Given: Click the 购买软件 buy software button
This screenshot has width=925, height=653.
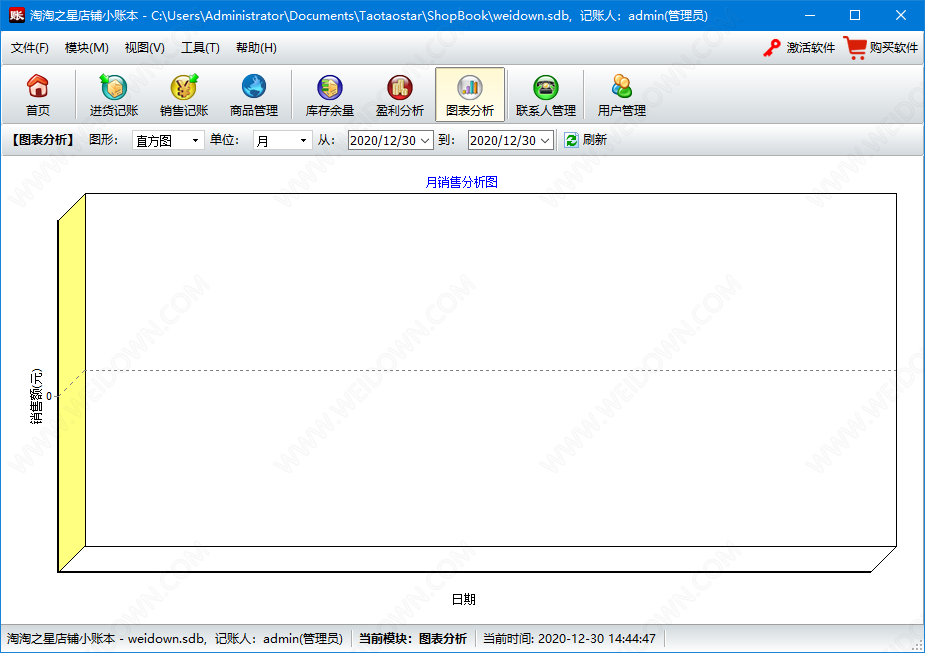Looking at the screenshot, I should pos(881,48).
